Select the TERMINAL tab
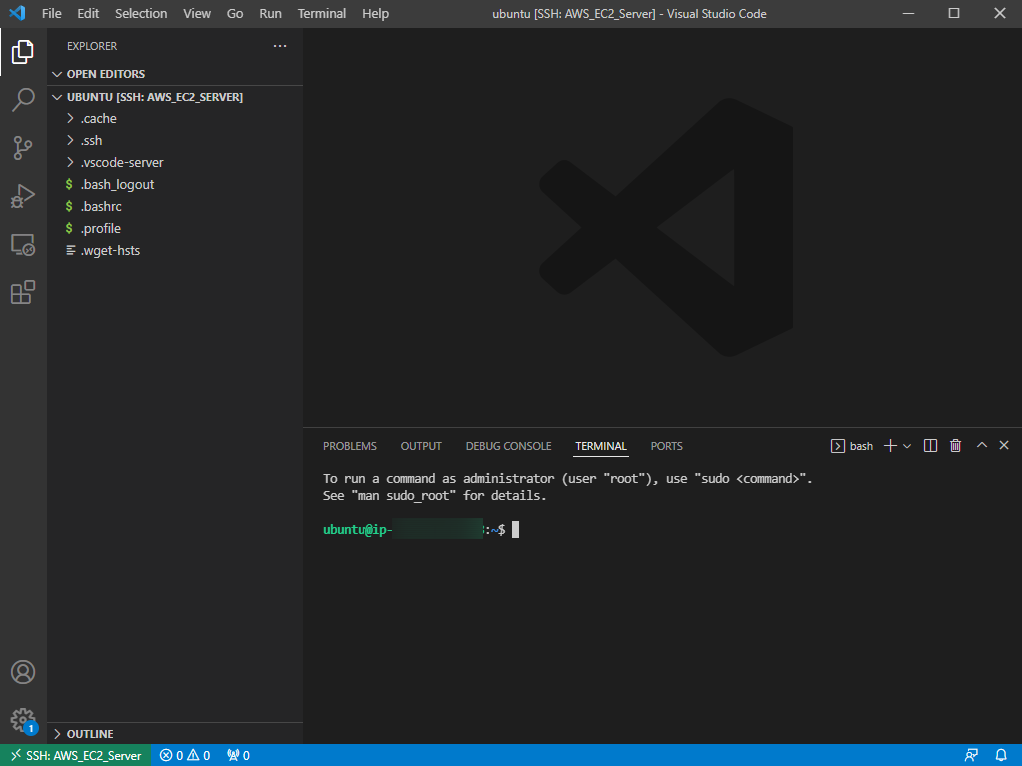 (601, 446)
